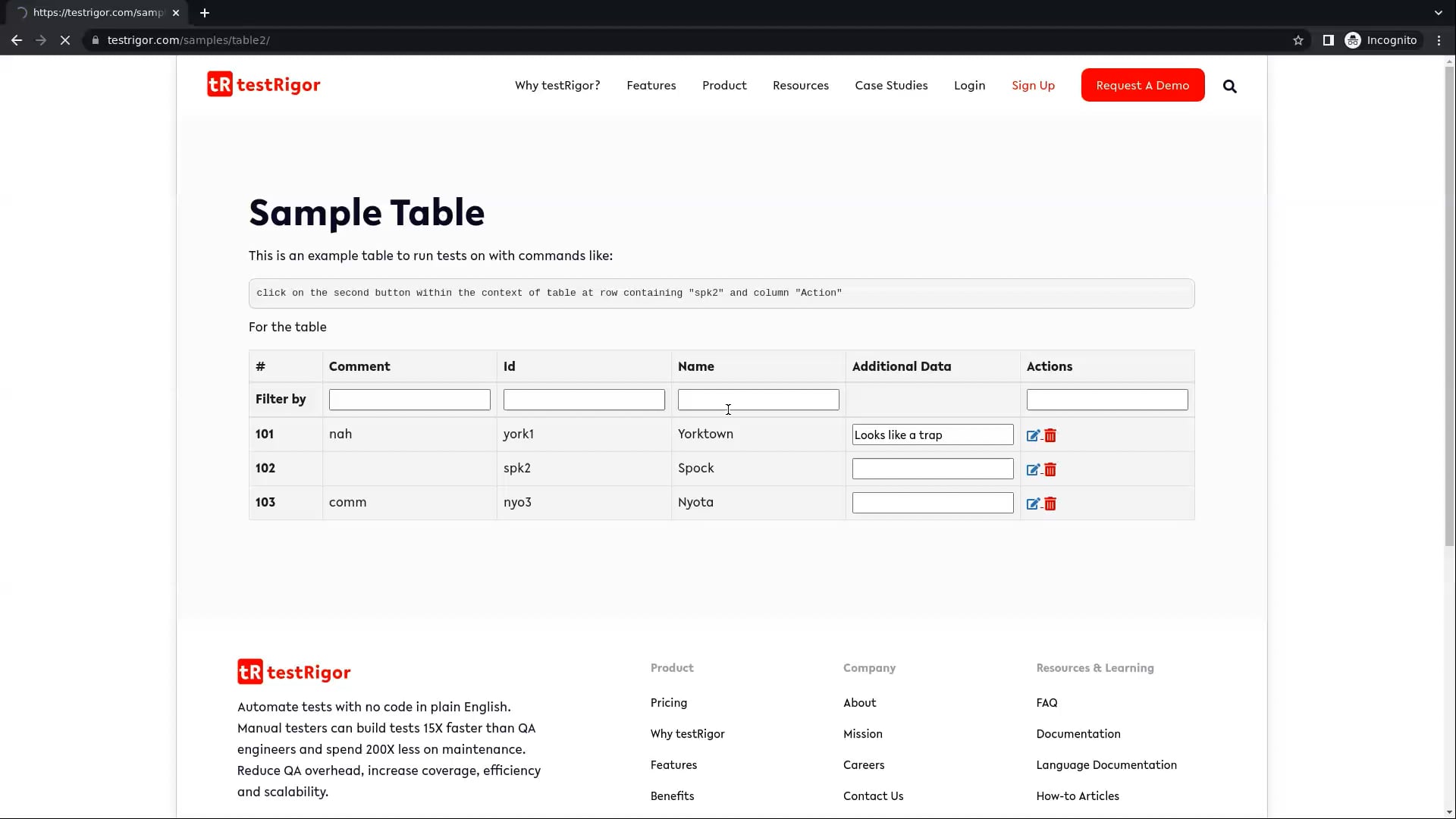Select Case Studies in the navigation menu
Viewport: 1456px width, 819px height.
[x=891, y=86]
